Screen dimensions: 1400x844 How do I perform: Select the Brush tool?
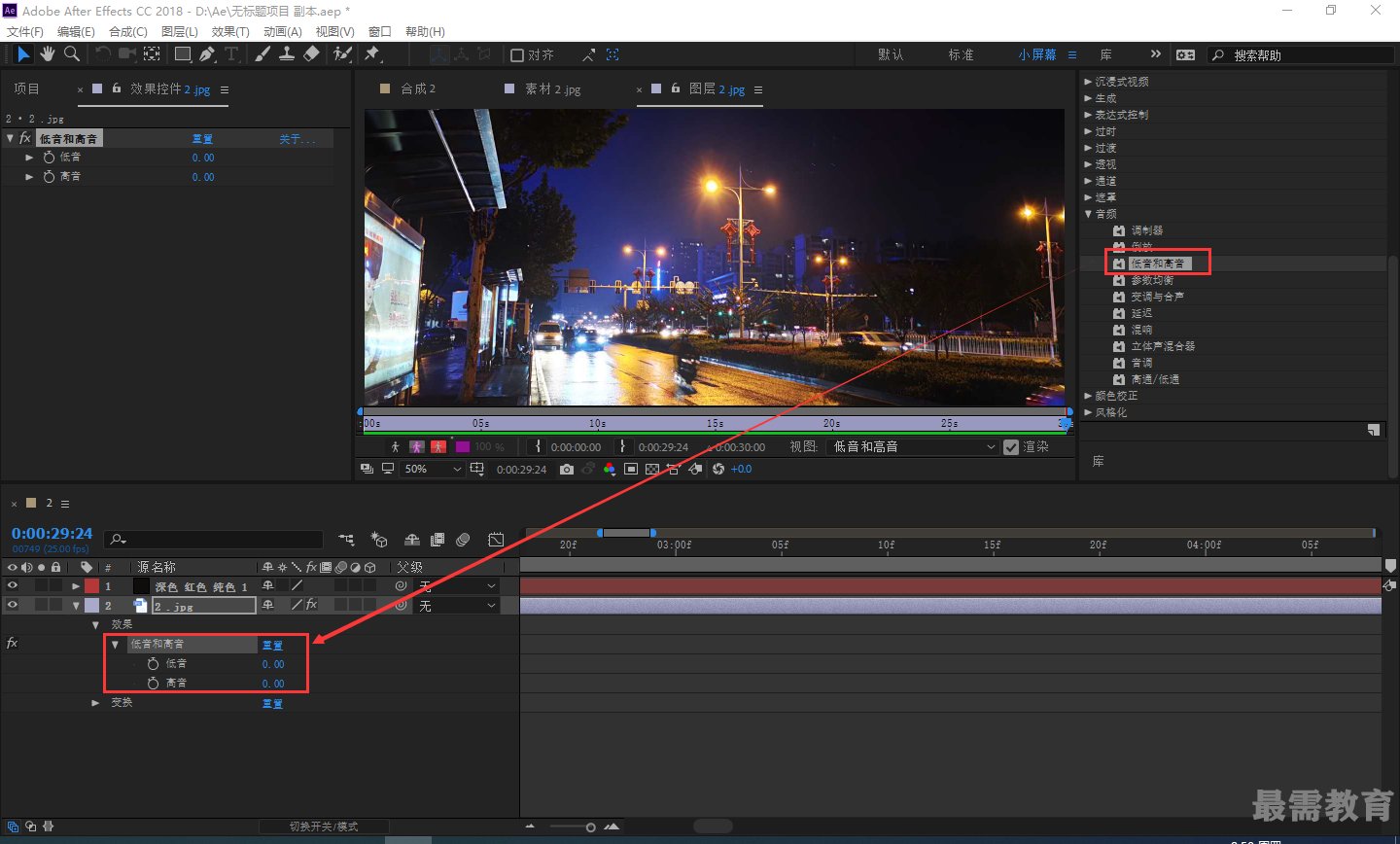coord(262,54)
